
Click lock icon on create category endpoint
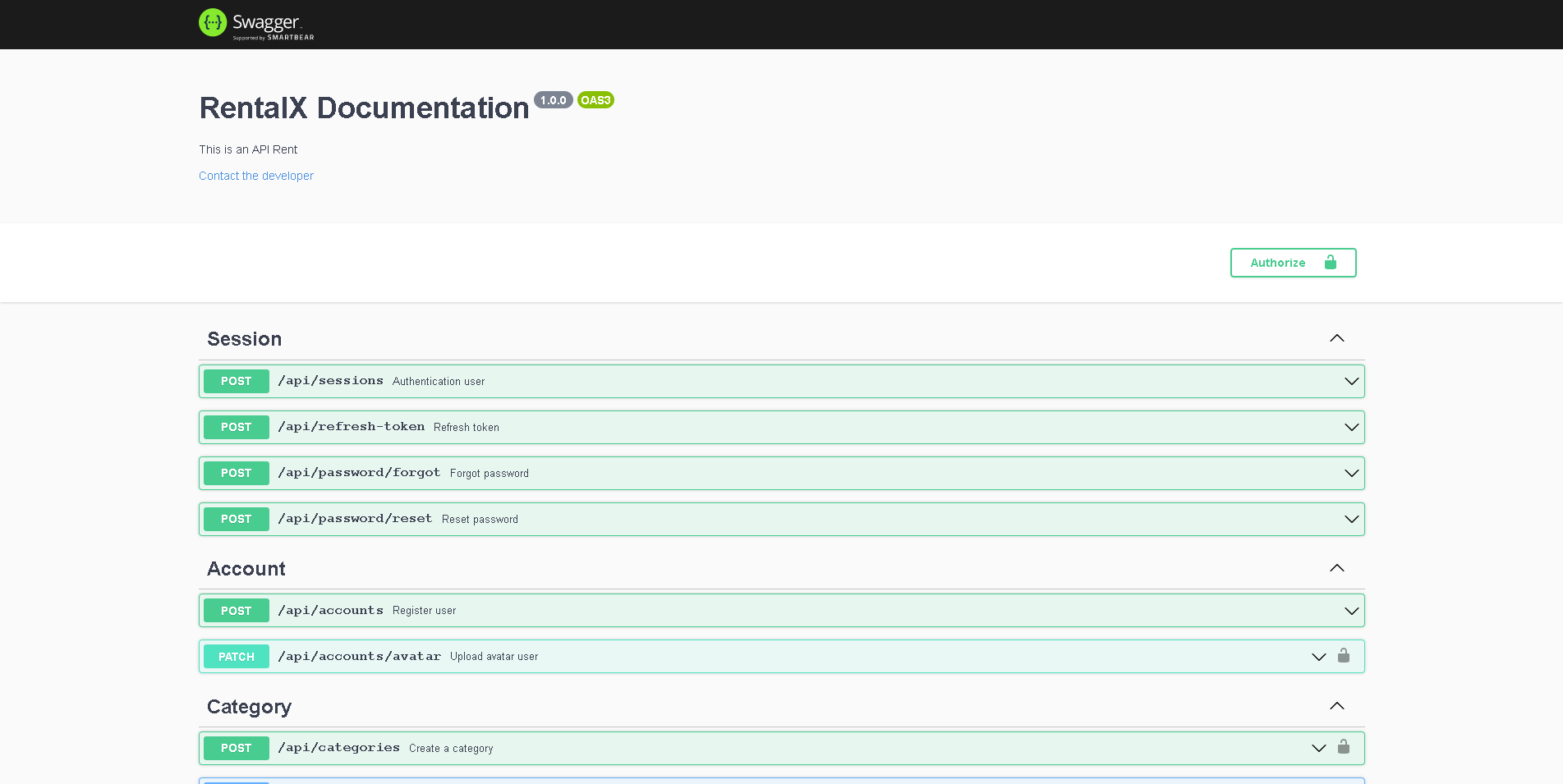pyautogui.click(x=1344, y=747)
